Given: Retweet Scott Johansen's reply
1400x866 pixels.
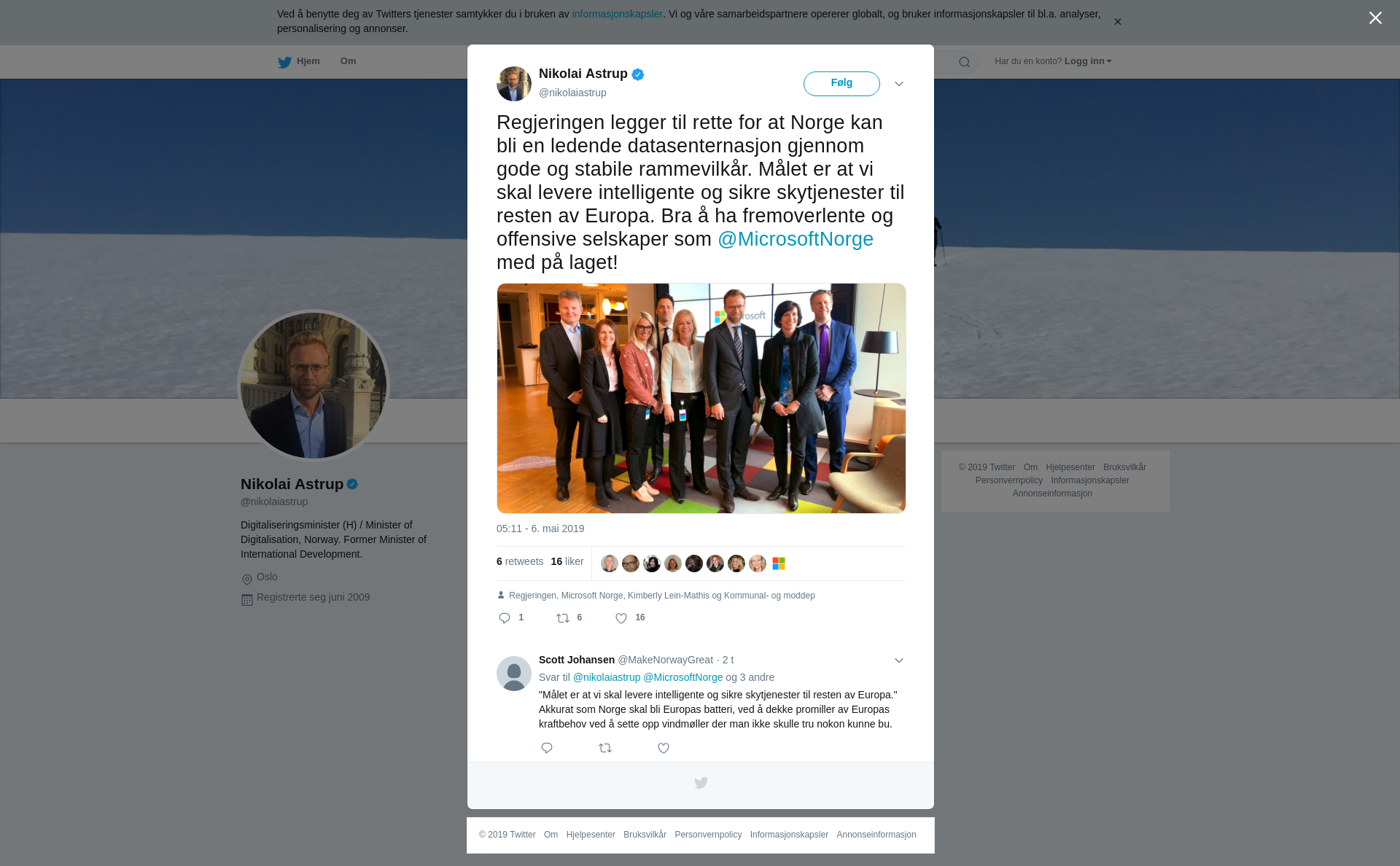Looking at the screenshot, I should tap(605, 748).
